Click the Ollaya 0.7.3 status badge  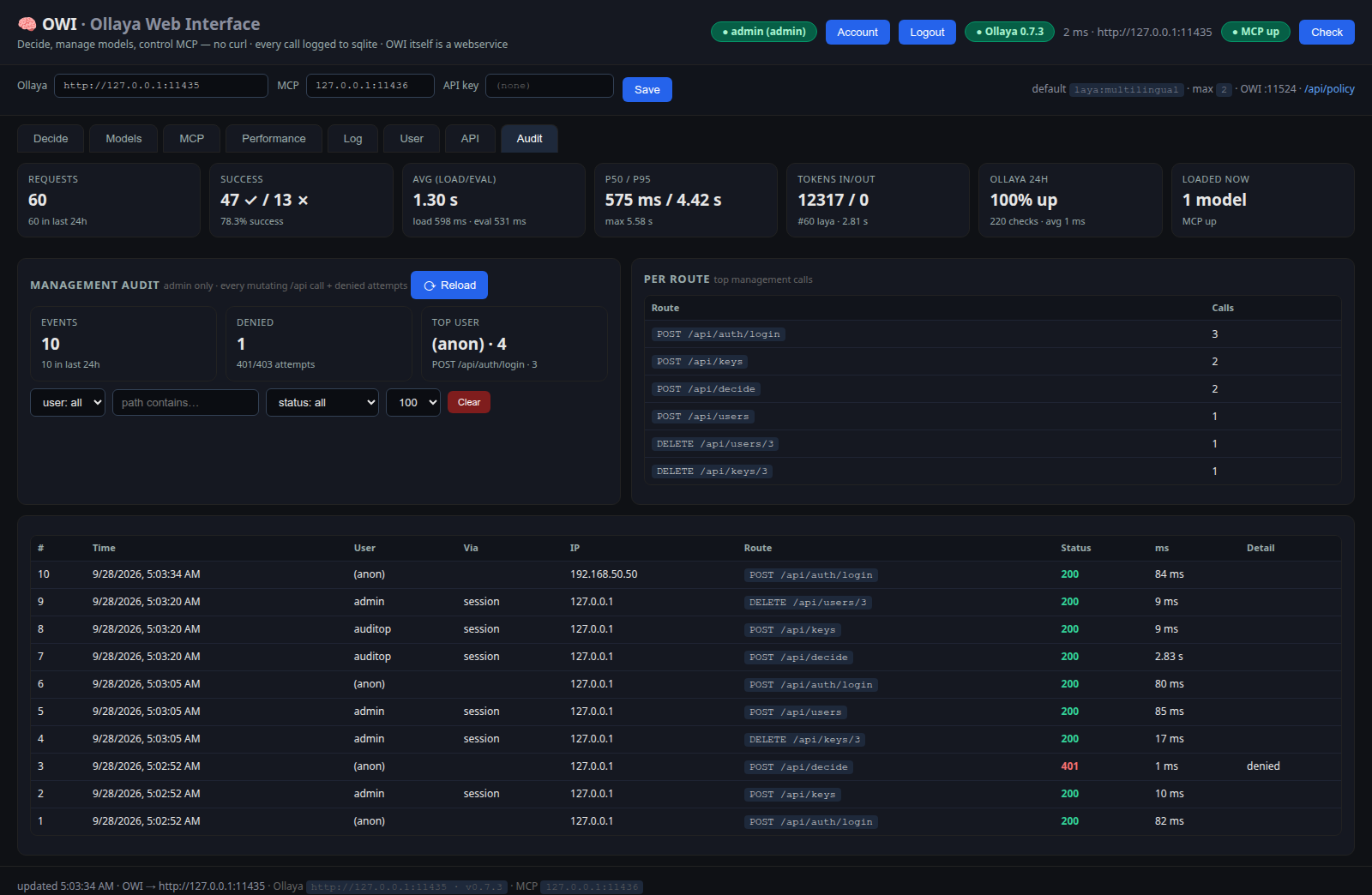pos(1009,32)
